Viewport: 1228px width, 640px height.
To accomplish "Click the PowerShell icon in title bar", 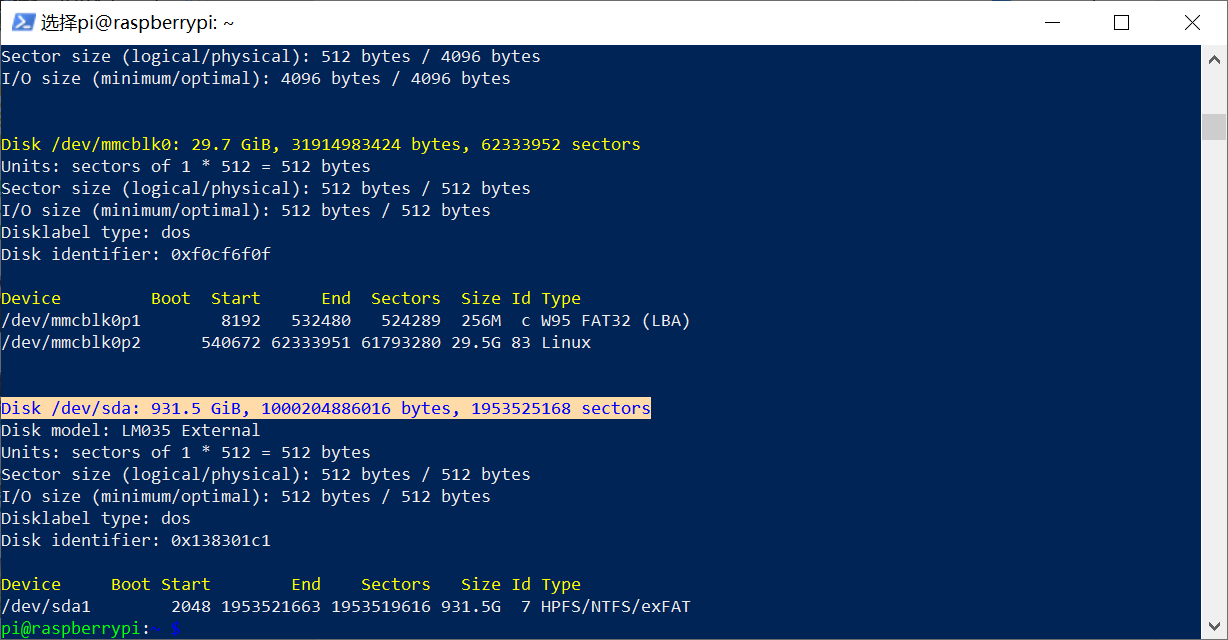I will tap(23, 22).
